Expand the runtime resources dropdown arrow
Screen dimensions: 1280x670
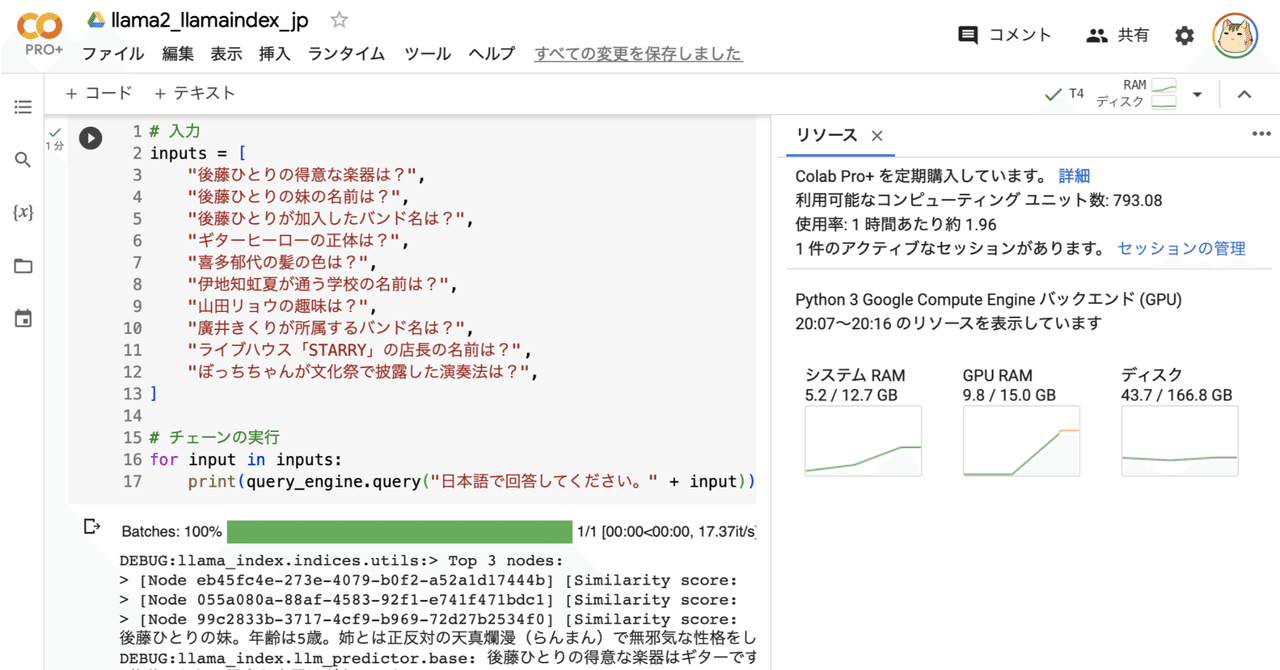(x=1197, y=93)
